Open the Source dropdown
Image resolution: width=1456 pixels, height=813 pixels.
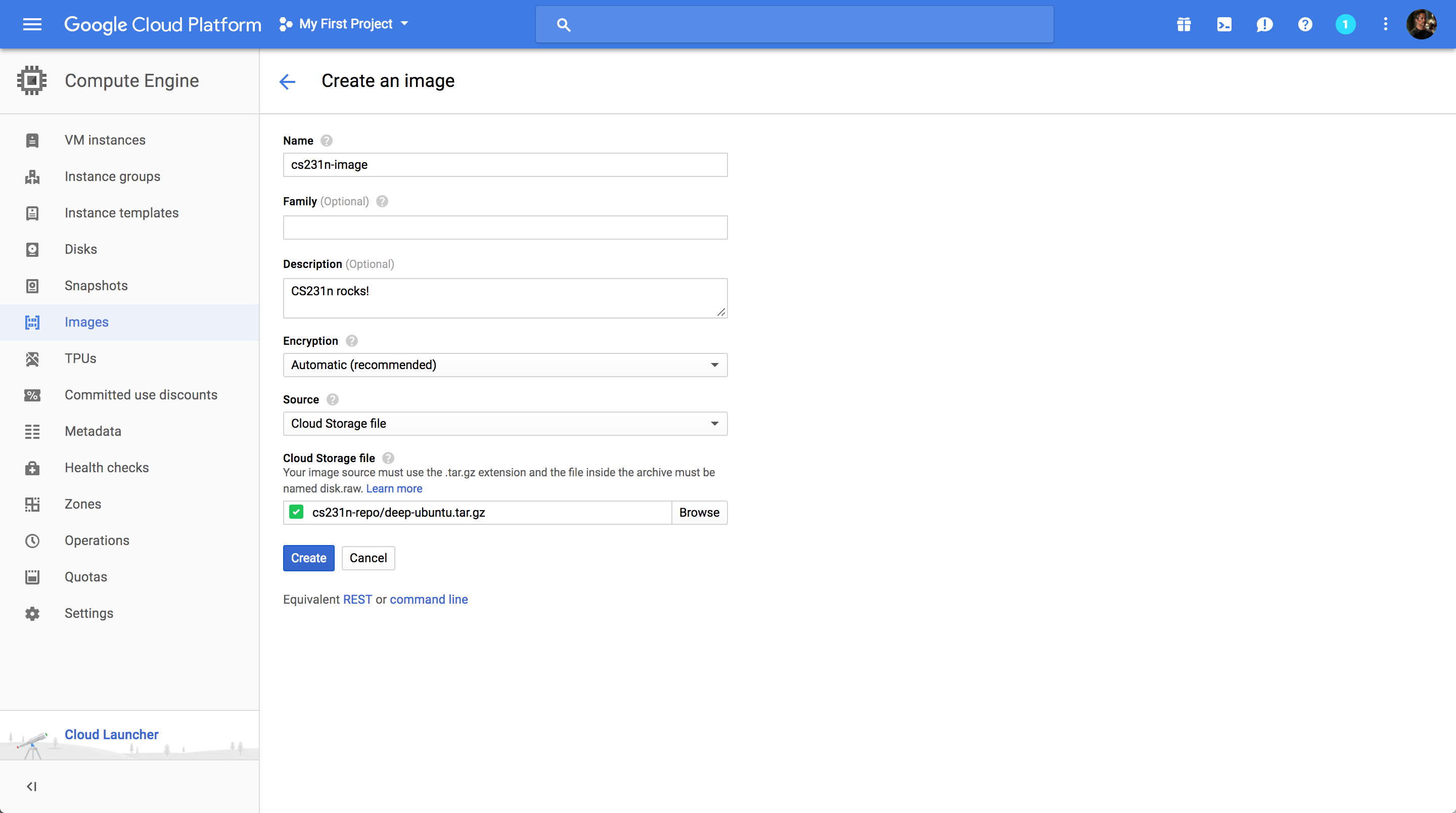point(506,424)
